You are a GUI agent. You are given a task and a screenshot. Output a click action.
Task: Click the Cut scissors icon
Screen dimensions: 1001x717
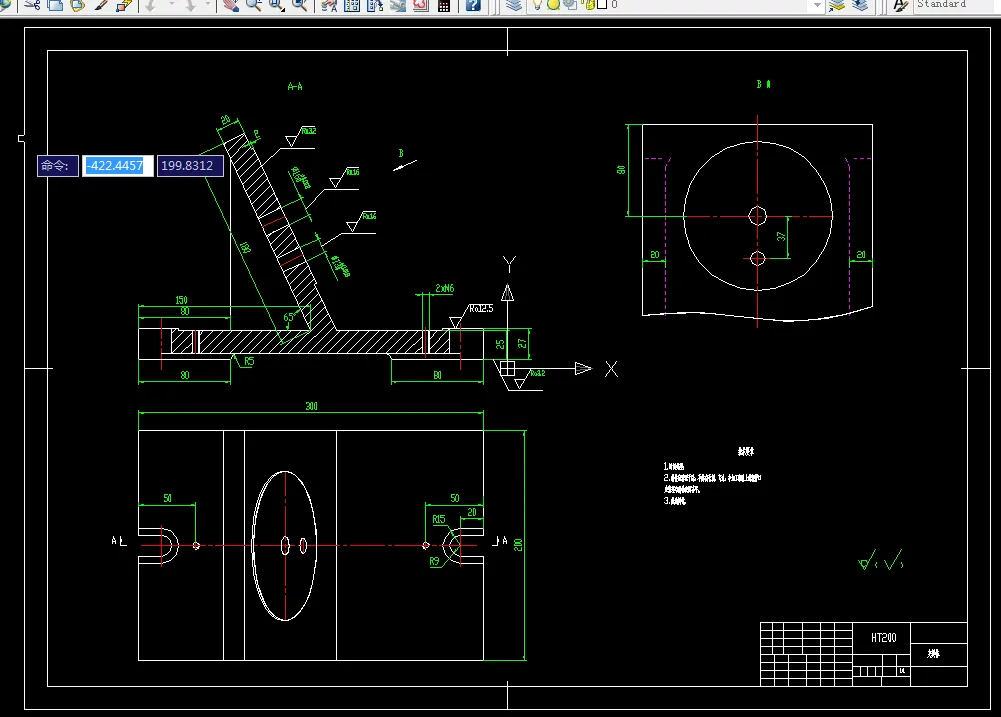coord(32,5)
